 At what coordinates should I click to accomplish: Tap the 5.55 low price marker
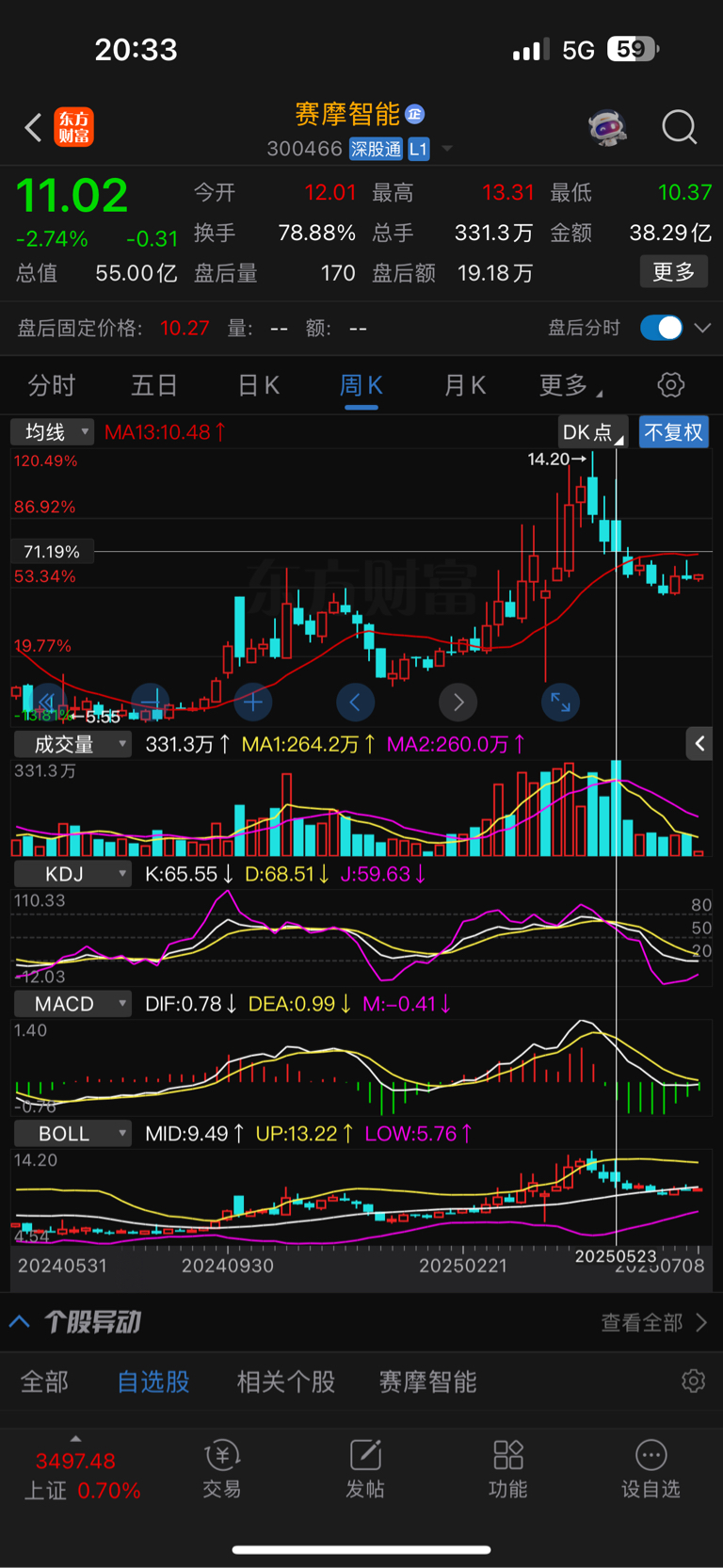[97, 718]
